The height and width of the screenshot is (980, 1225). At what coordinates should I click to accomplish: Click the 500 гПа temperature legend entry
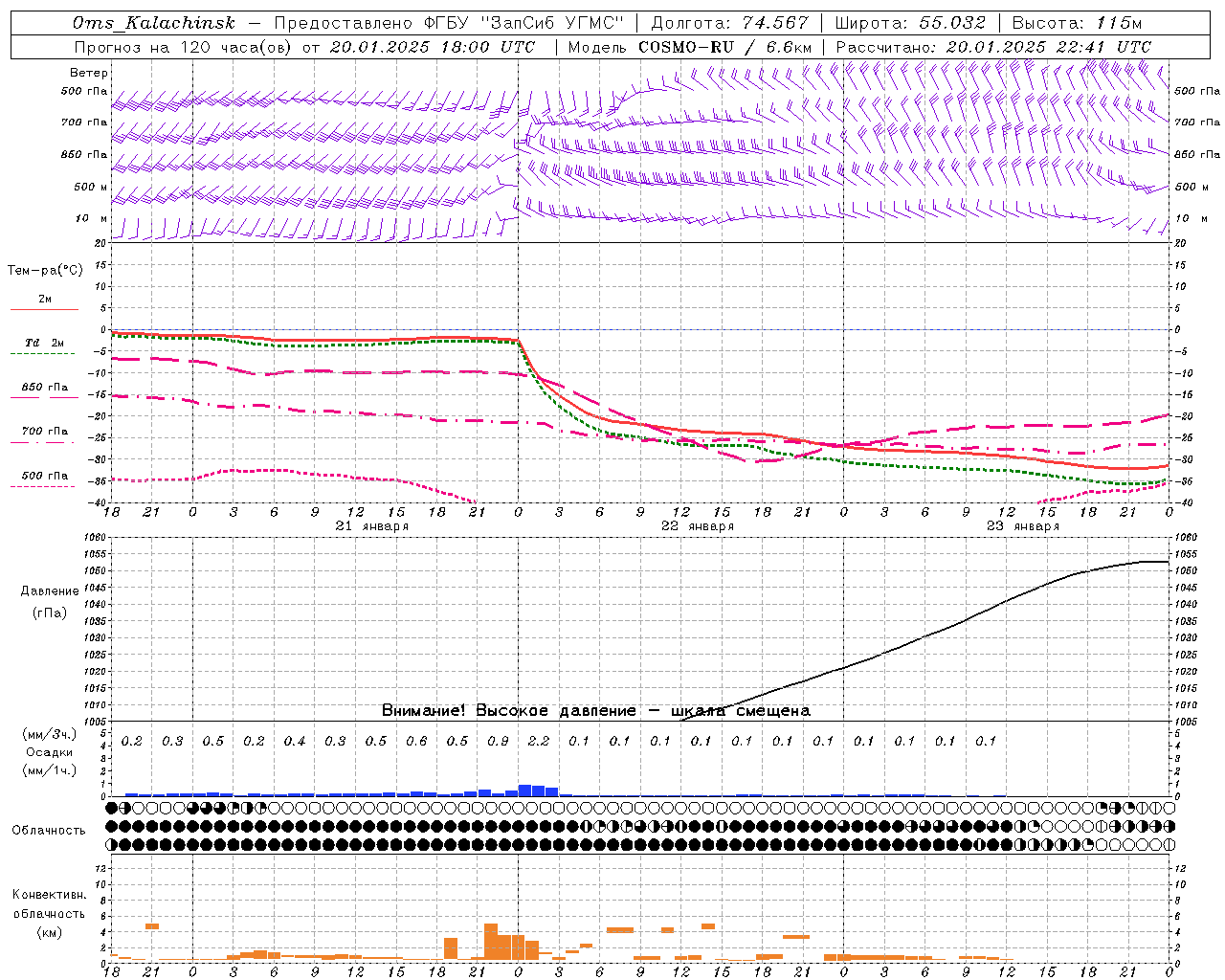point(44,479)
